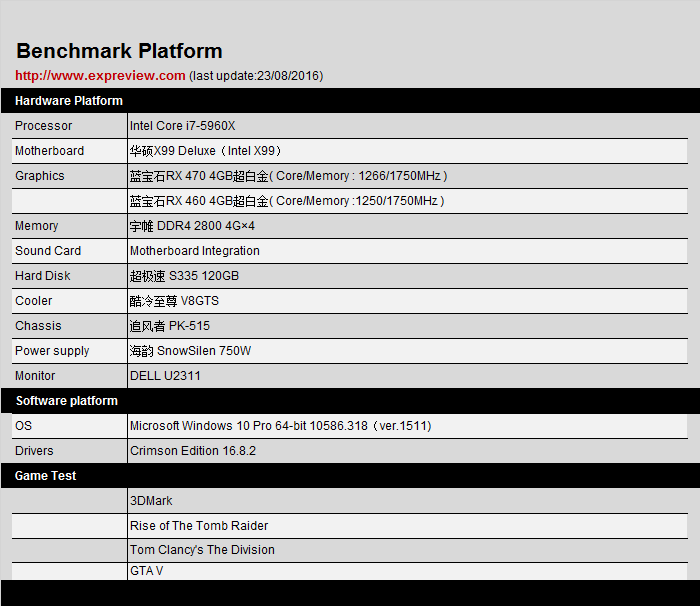
Task: Open the http://www.expreview.com link
Action: pos(100,75)
